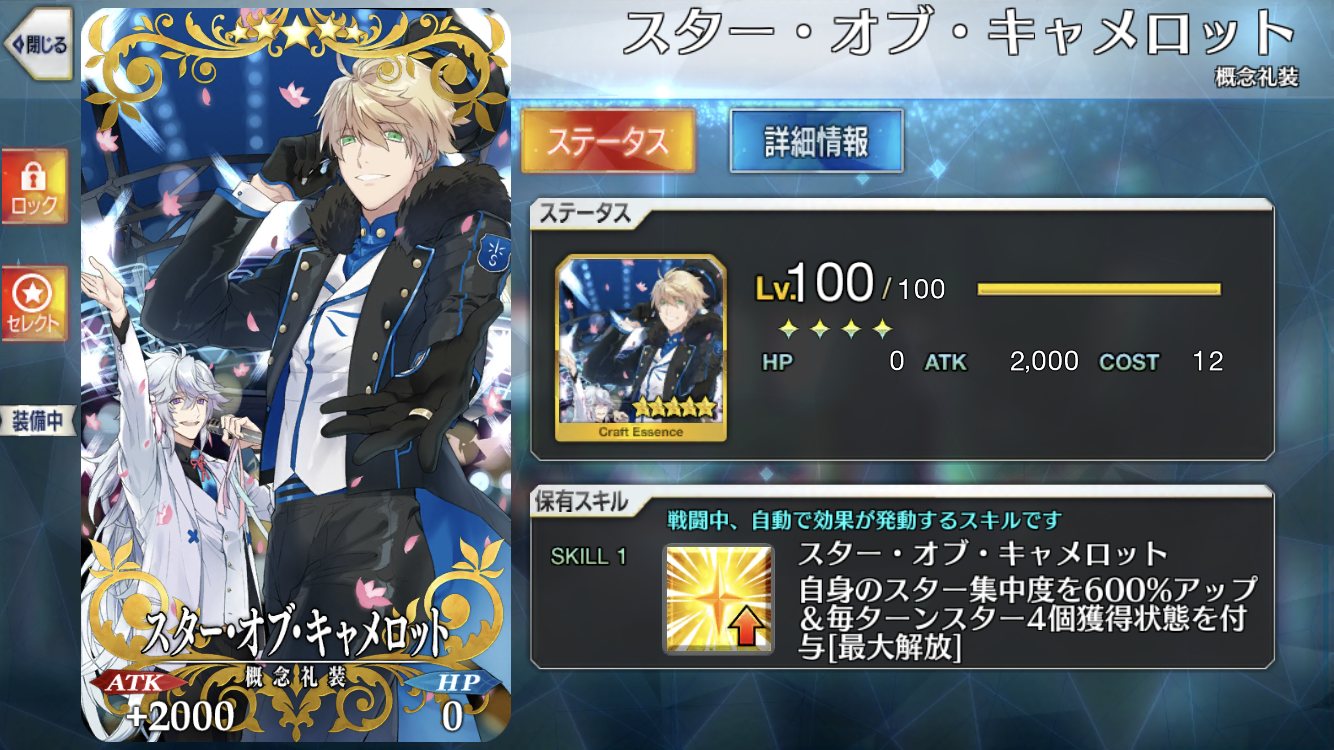Toggle the セレクト star select icon
The width and height of the screenshot is (1334, 750).
[x=35, y=303]
